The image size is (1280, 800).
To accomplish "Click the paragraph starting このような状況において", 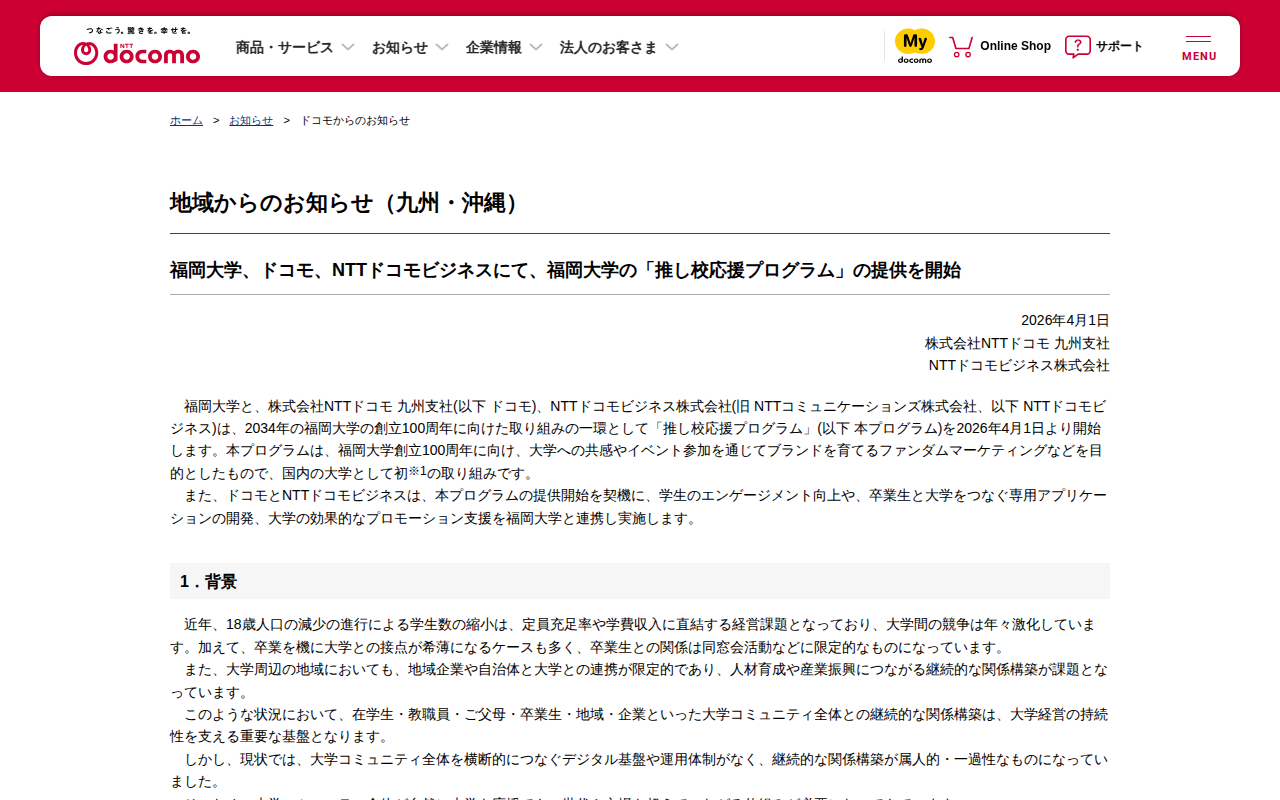I will (x=640, y=726).
